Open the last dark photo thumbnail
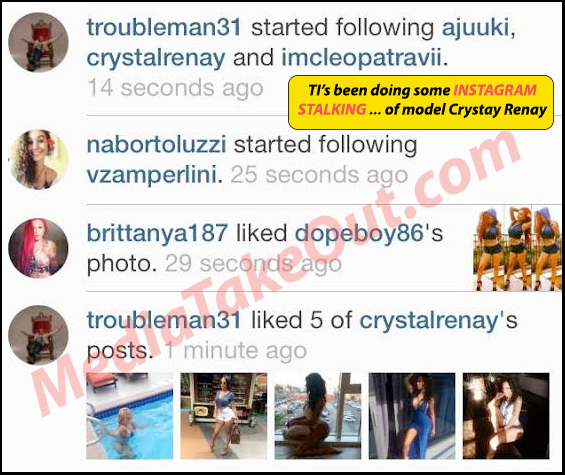This screenshot has width=565, height=475. tap(506, 416)
